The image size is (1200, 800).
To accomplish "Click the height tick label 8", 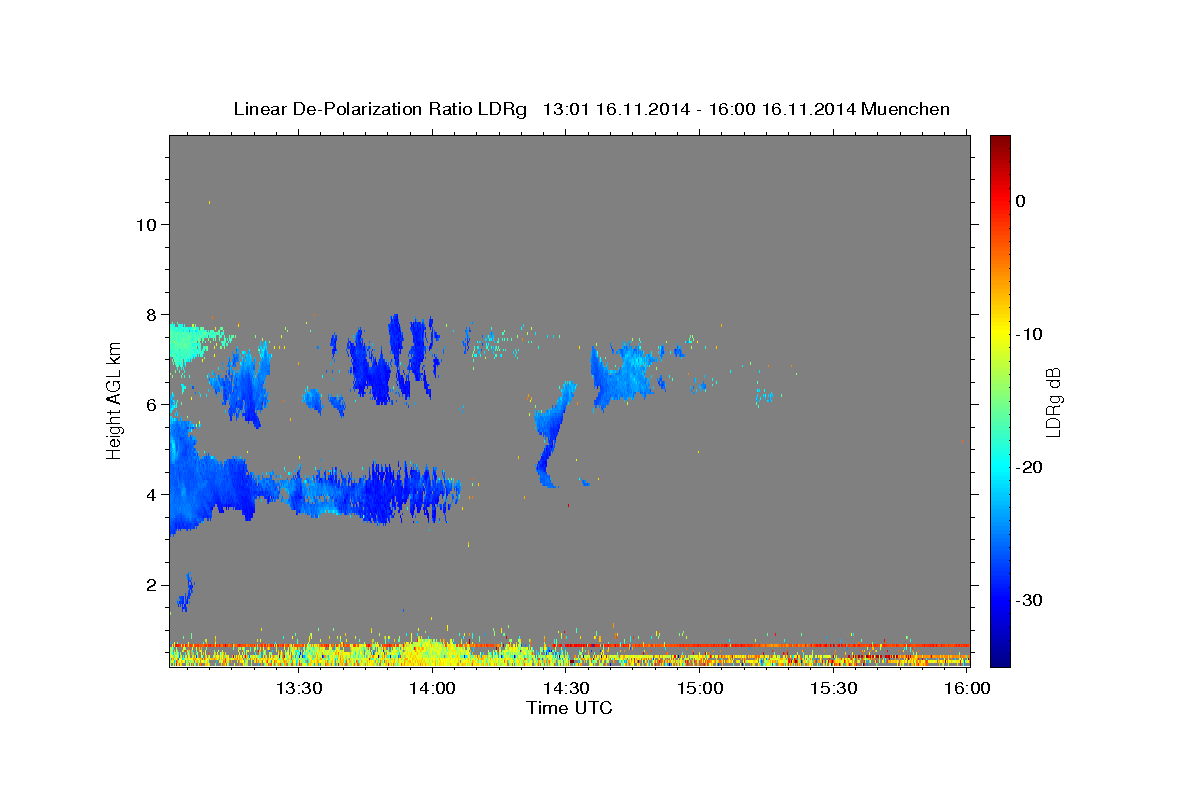I will click(149, 314).
